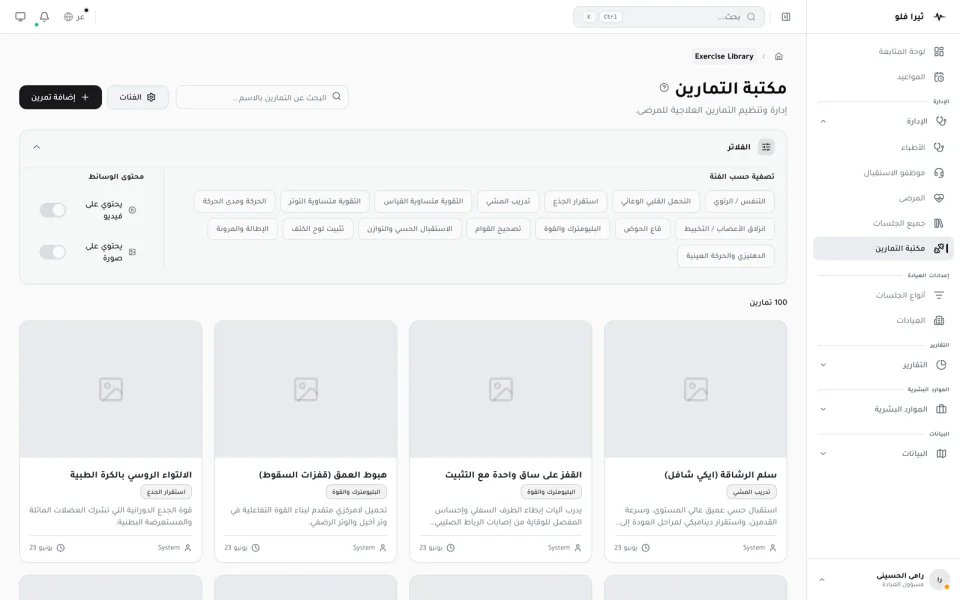Click the الموارد البشرية briefcase icon

click(x=941, y=409)
